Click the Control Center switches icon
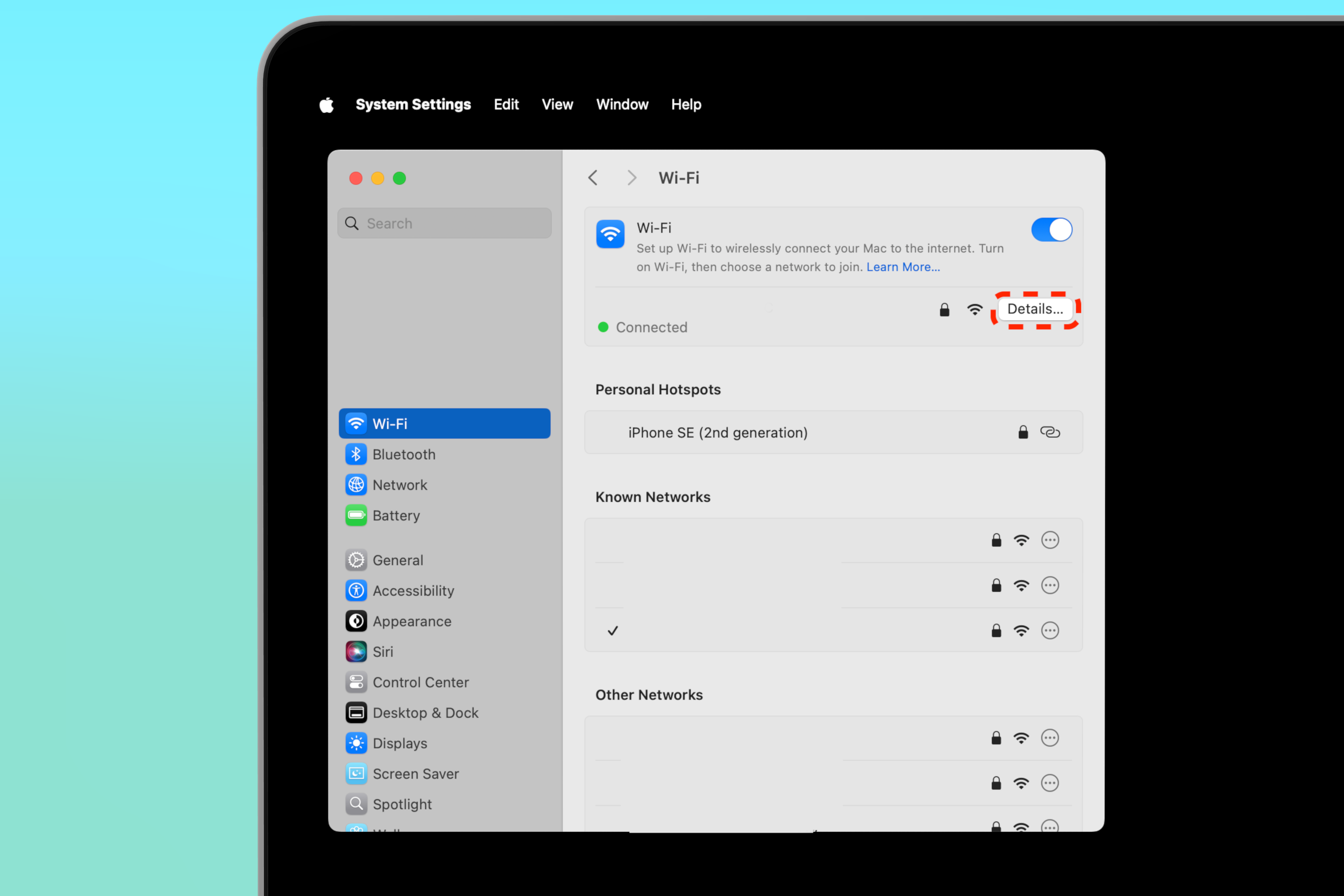 tap(356, 682)
